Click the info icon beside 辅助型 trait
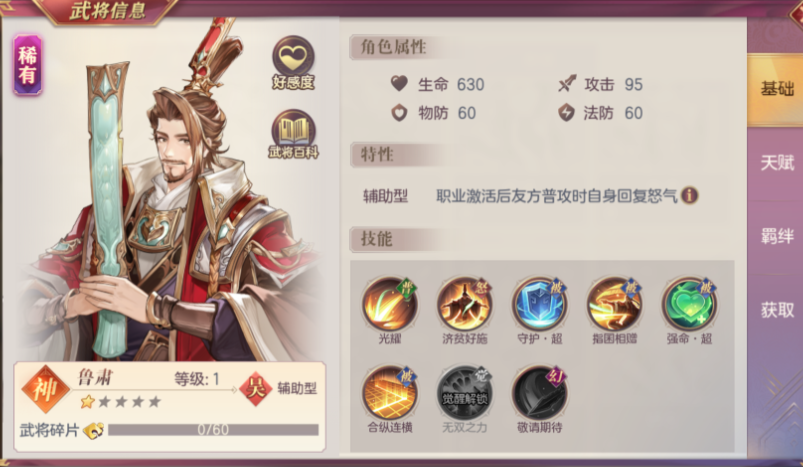Viewport: 803px width, 467px height. [689, 195]
